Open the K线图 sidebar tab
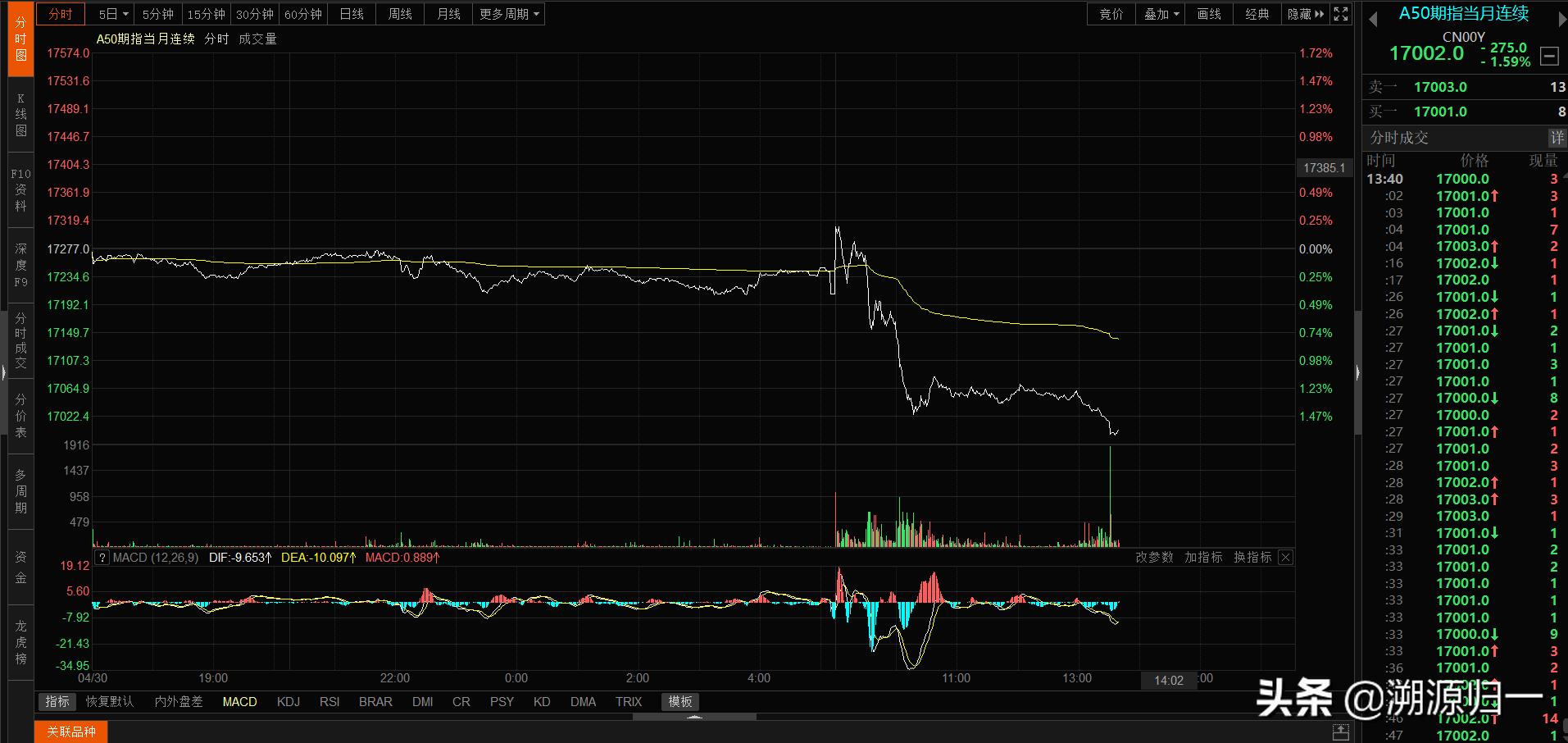This screenshot has width=1568, height=743. [20, 115]
